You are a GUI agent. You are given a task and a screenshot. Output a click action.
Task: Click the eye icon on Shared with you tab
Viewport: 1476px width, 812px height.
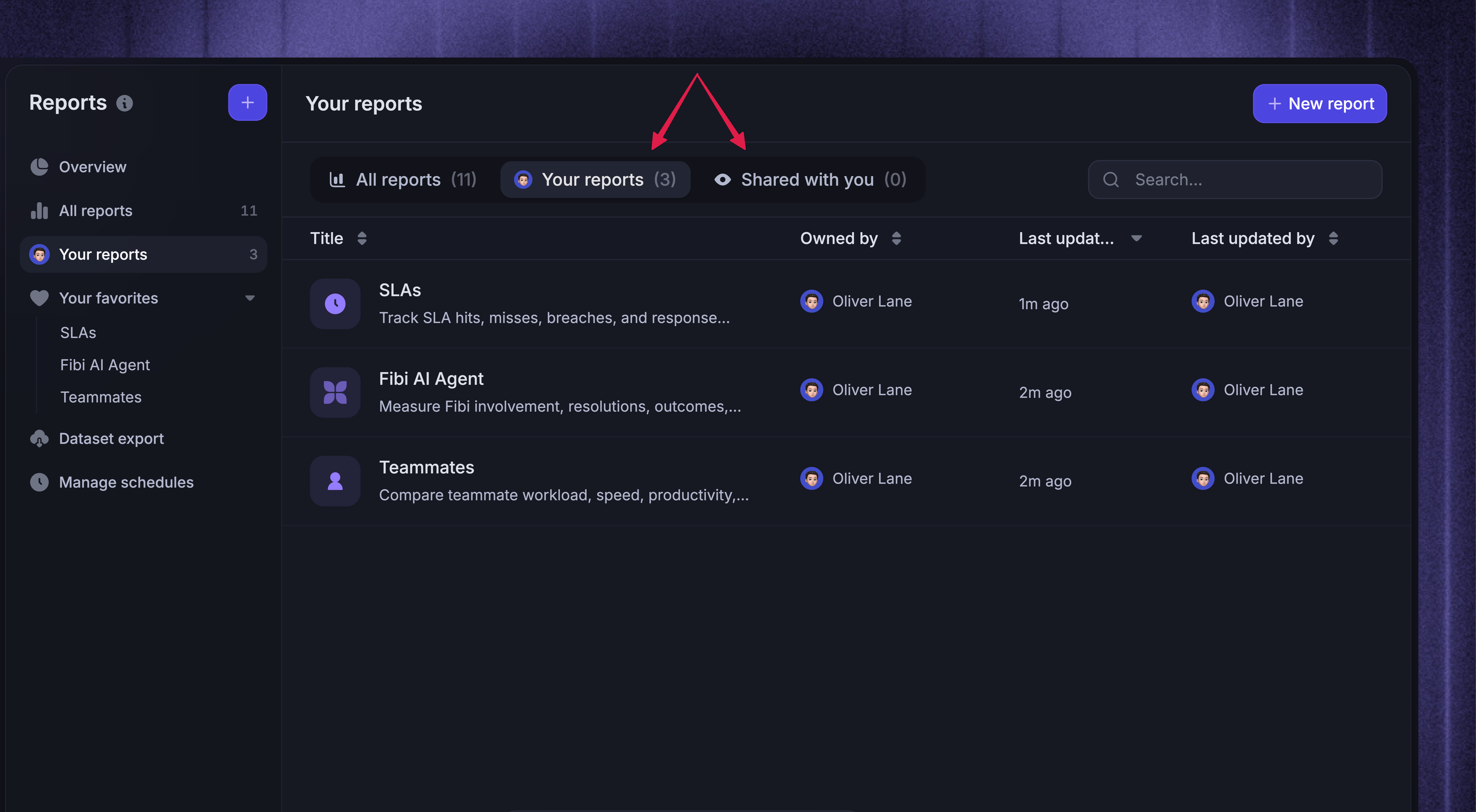[722, 180]
